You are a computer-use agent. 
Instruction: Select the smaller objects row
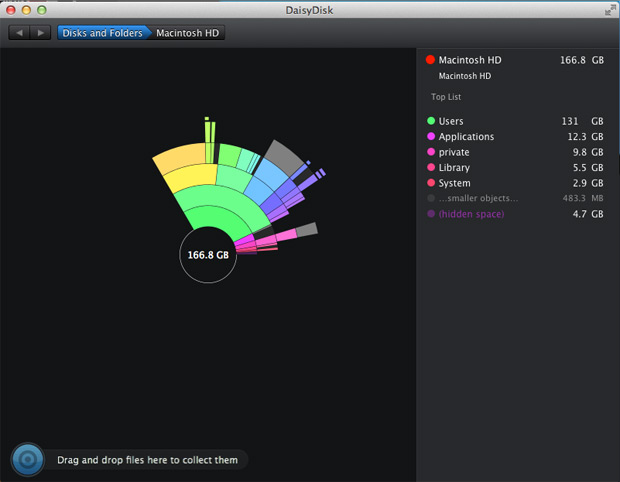click(515, 198)
